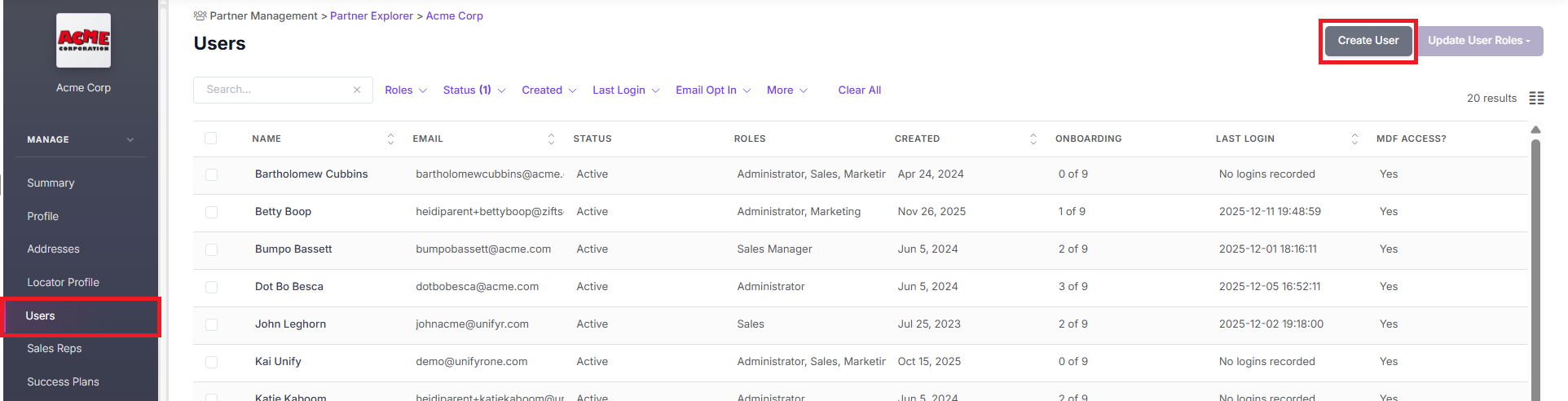
Task: Click the Create User button
Action: [1368, 41]
